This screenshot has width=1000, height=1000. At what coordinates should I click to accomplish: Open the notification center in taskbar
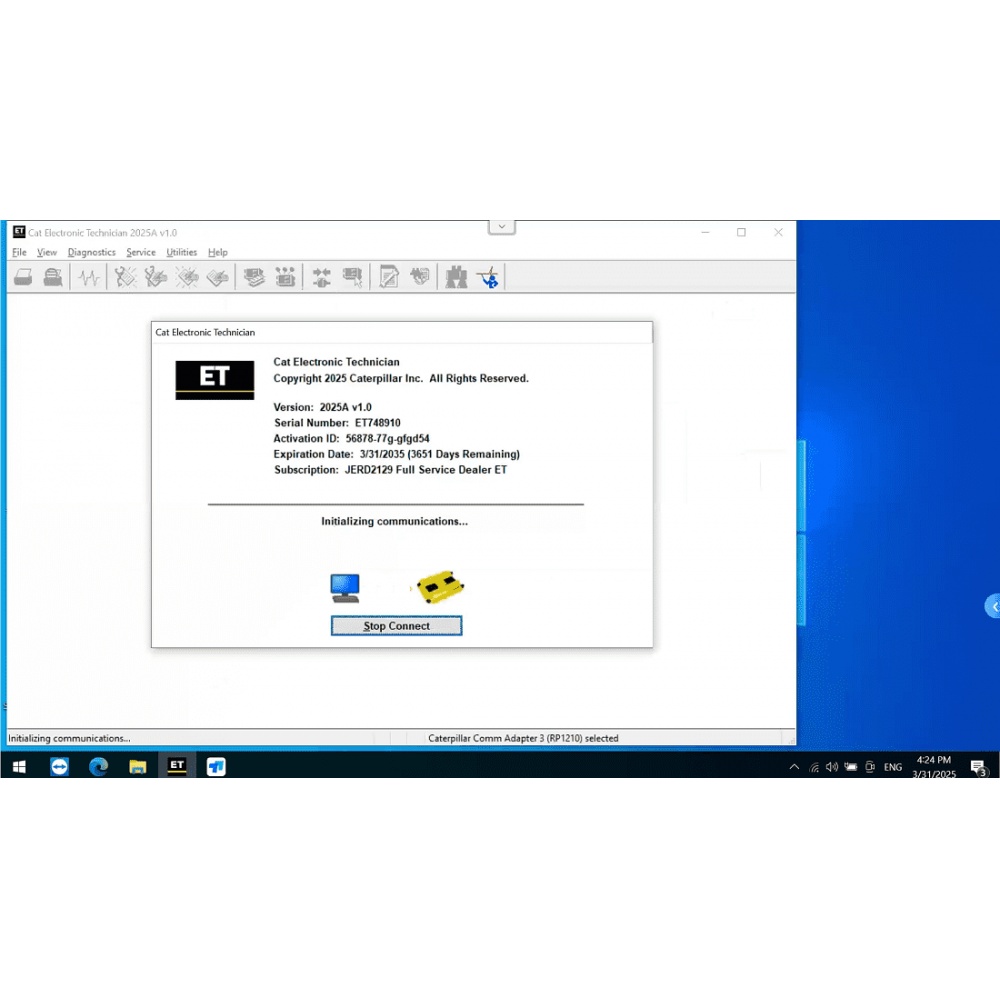tap(978, 767)
